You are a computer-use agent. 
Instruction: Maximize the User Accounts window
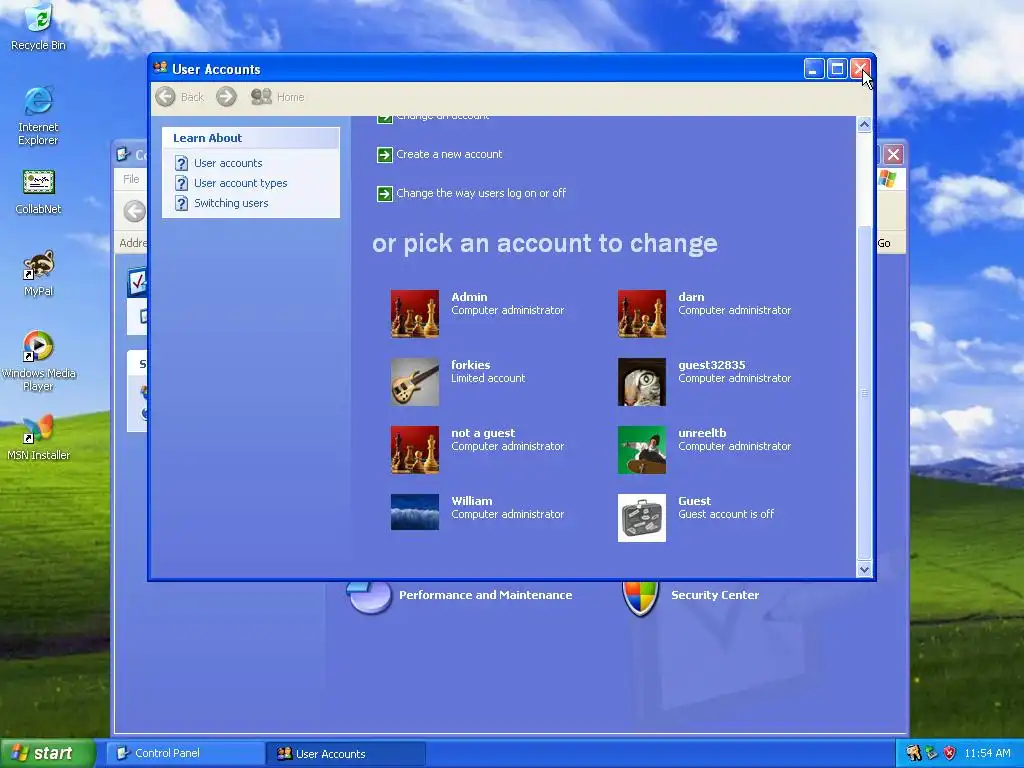tap(837, 69)
